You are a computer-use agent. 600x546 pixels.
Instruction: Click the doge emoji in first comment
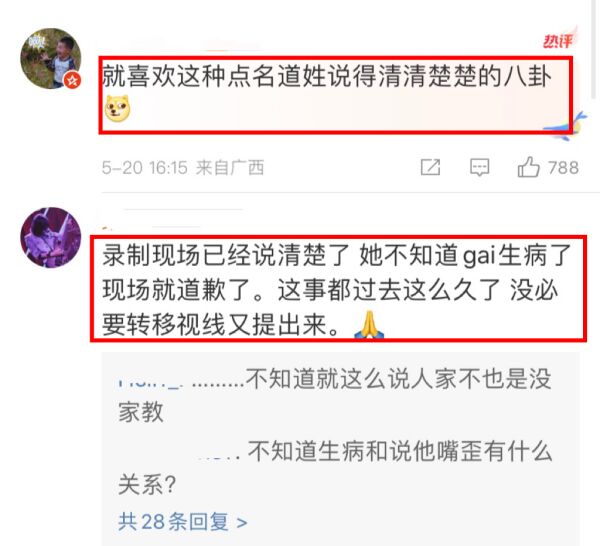pyautogui.click(x=117, y=109)
